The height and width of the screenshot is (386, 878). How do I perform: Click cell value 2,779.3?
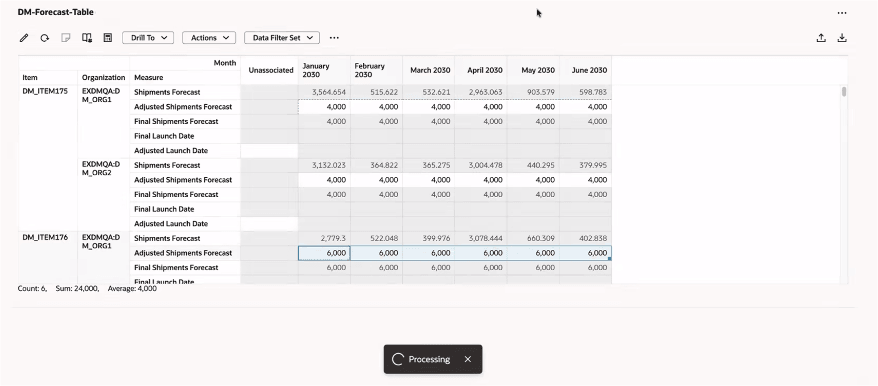point(333,238)
